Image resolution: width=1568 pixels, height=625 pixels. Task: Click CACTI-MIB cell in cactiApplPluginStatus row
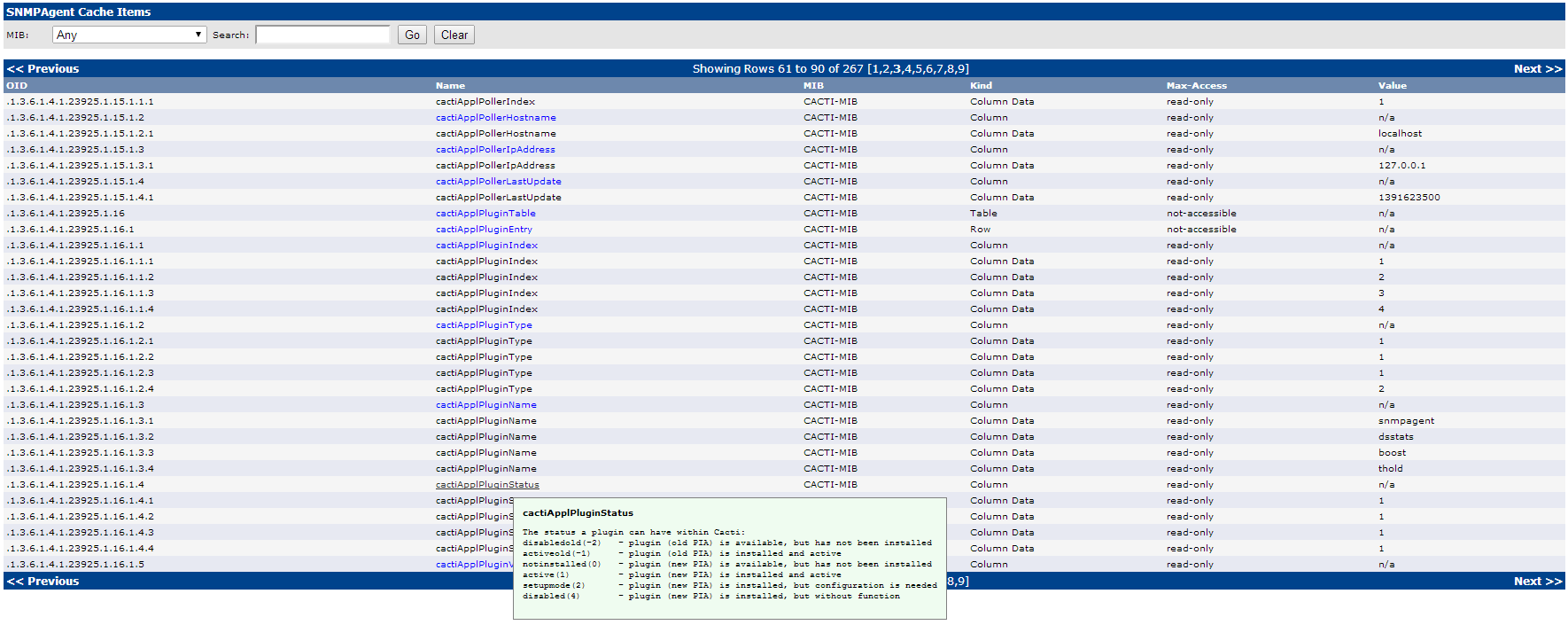830,485
